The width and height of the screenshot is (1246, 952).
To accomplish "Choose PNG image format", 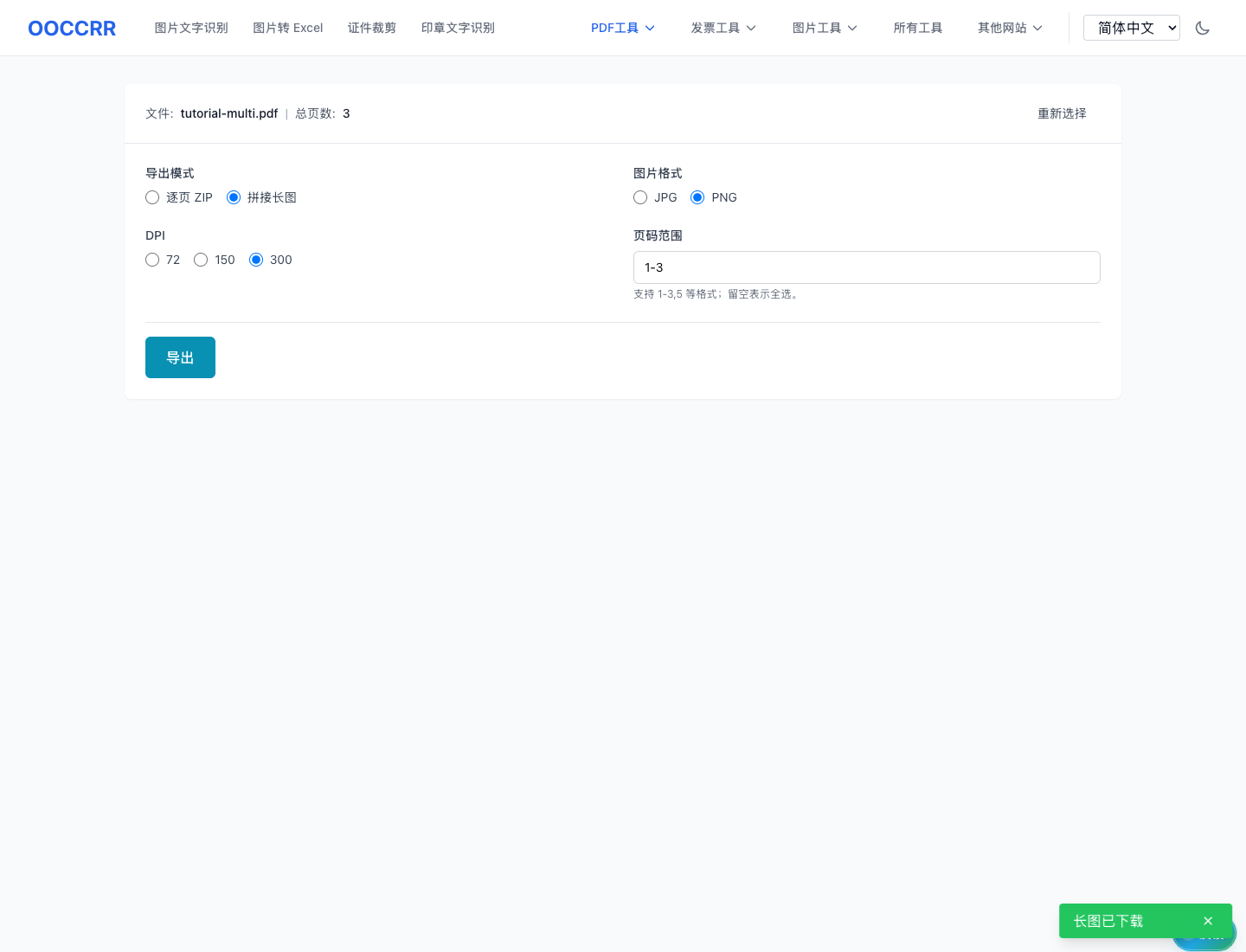I will [x=697, y=197].
